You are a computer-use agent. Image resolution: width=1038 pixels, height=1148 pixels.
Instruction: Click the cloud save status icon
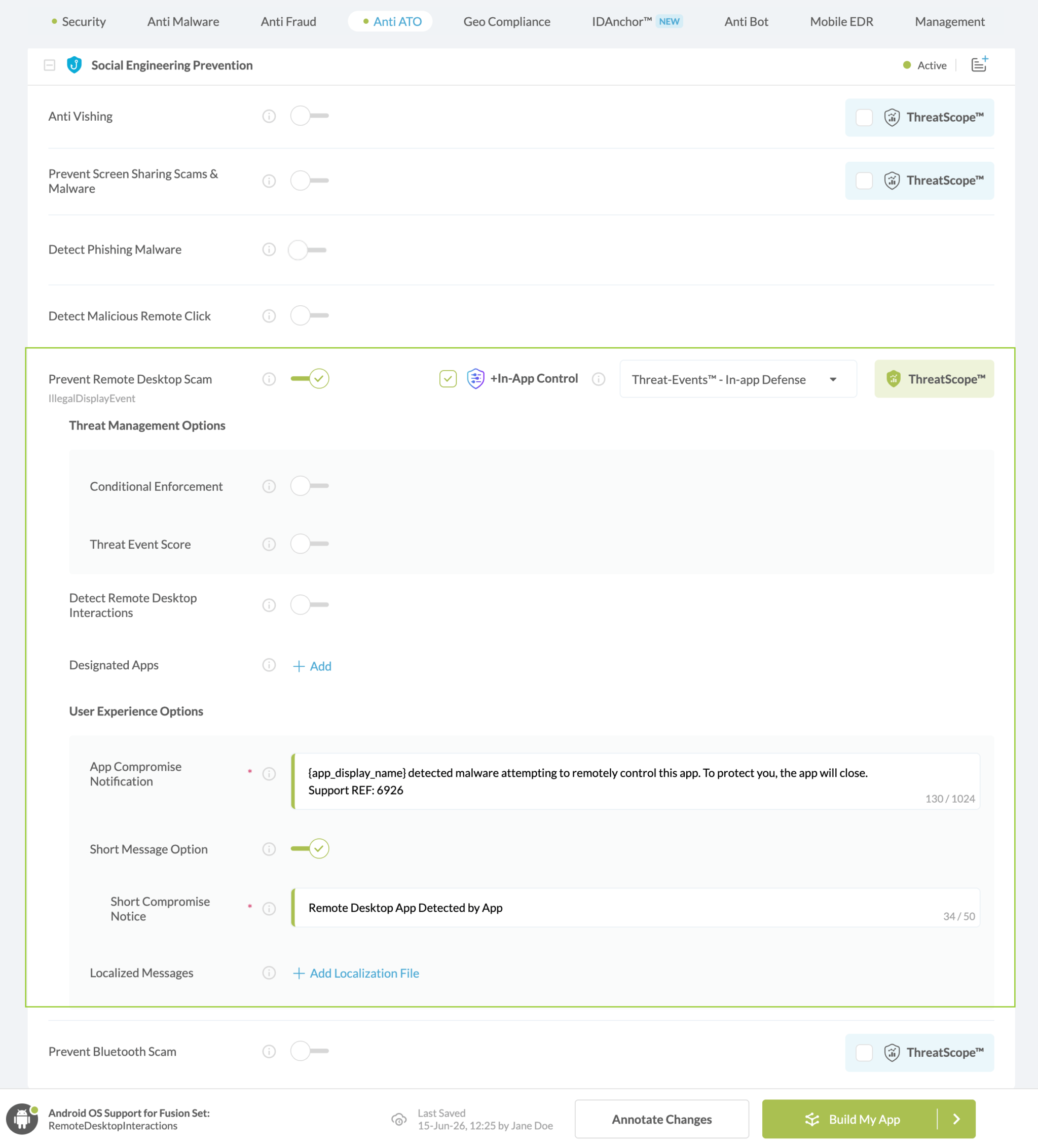[x=399, y=1120]
